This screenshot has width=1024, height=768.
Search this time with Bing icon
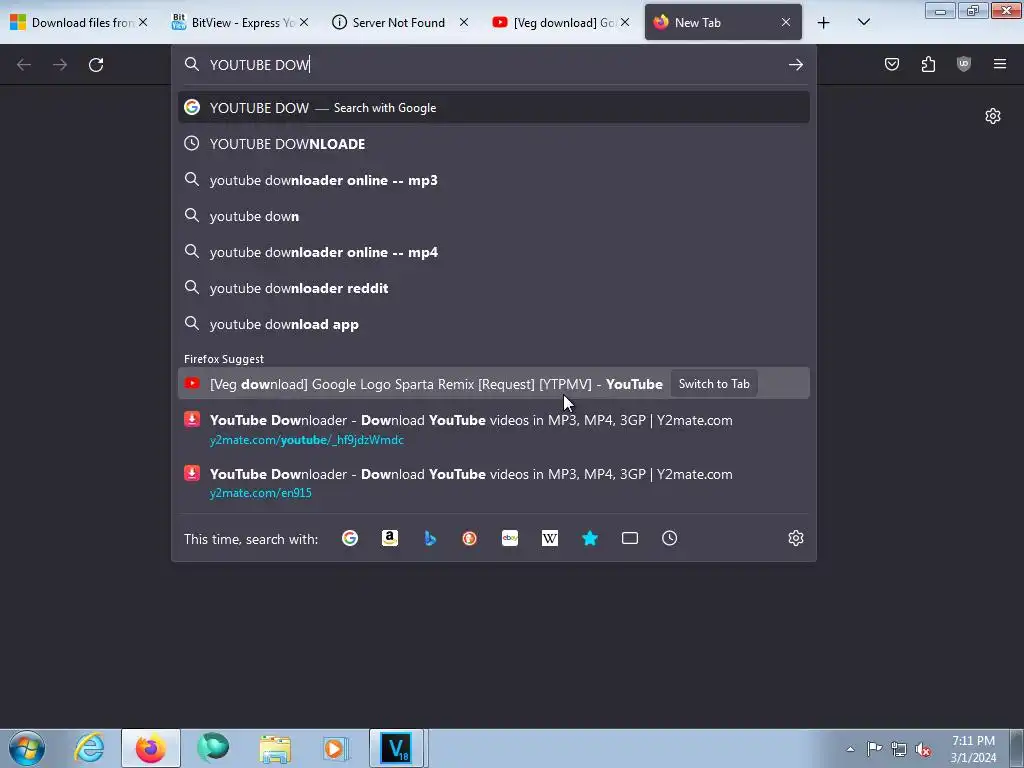430,538
